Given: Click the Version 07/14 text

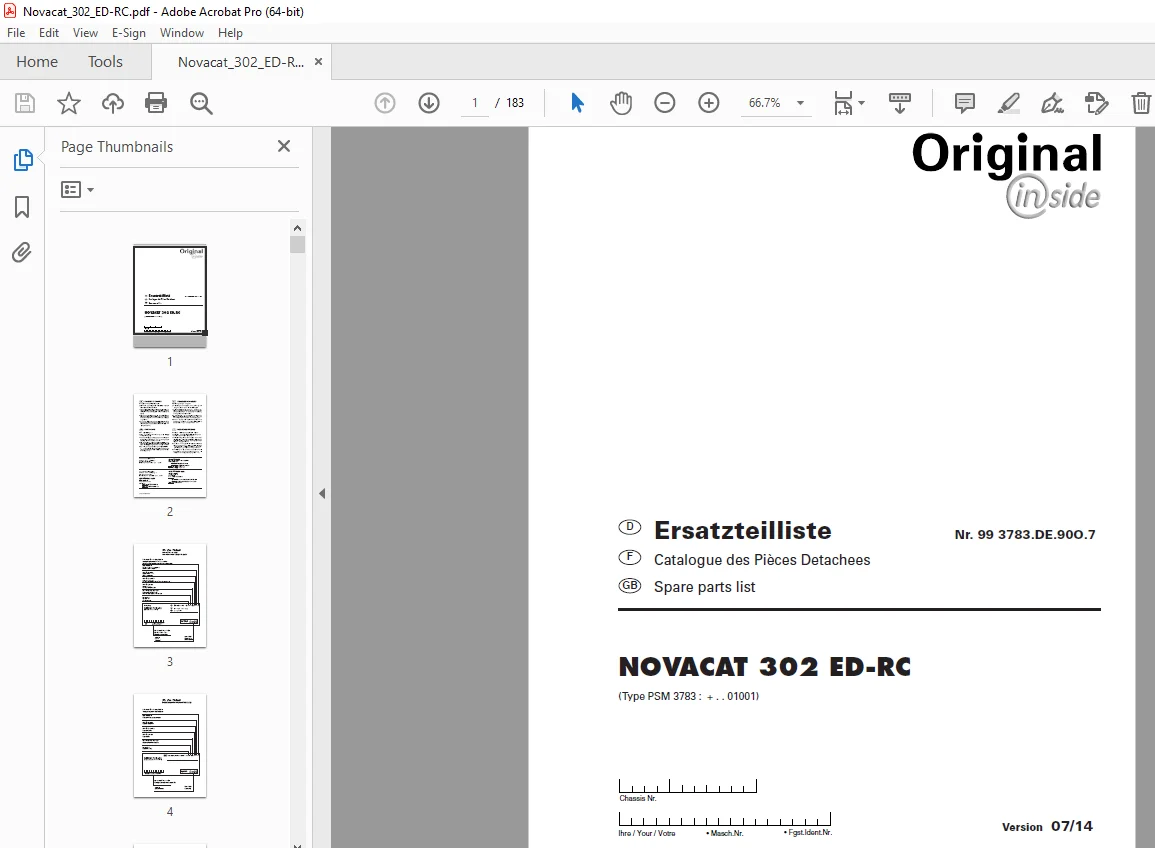Looking at the screenshot, I should click(x=1047, y=827).
